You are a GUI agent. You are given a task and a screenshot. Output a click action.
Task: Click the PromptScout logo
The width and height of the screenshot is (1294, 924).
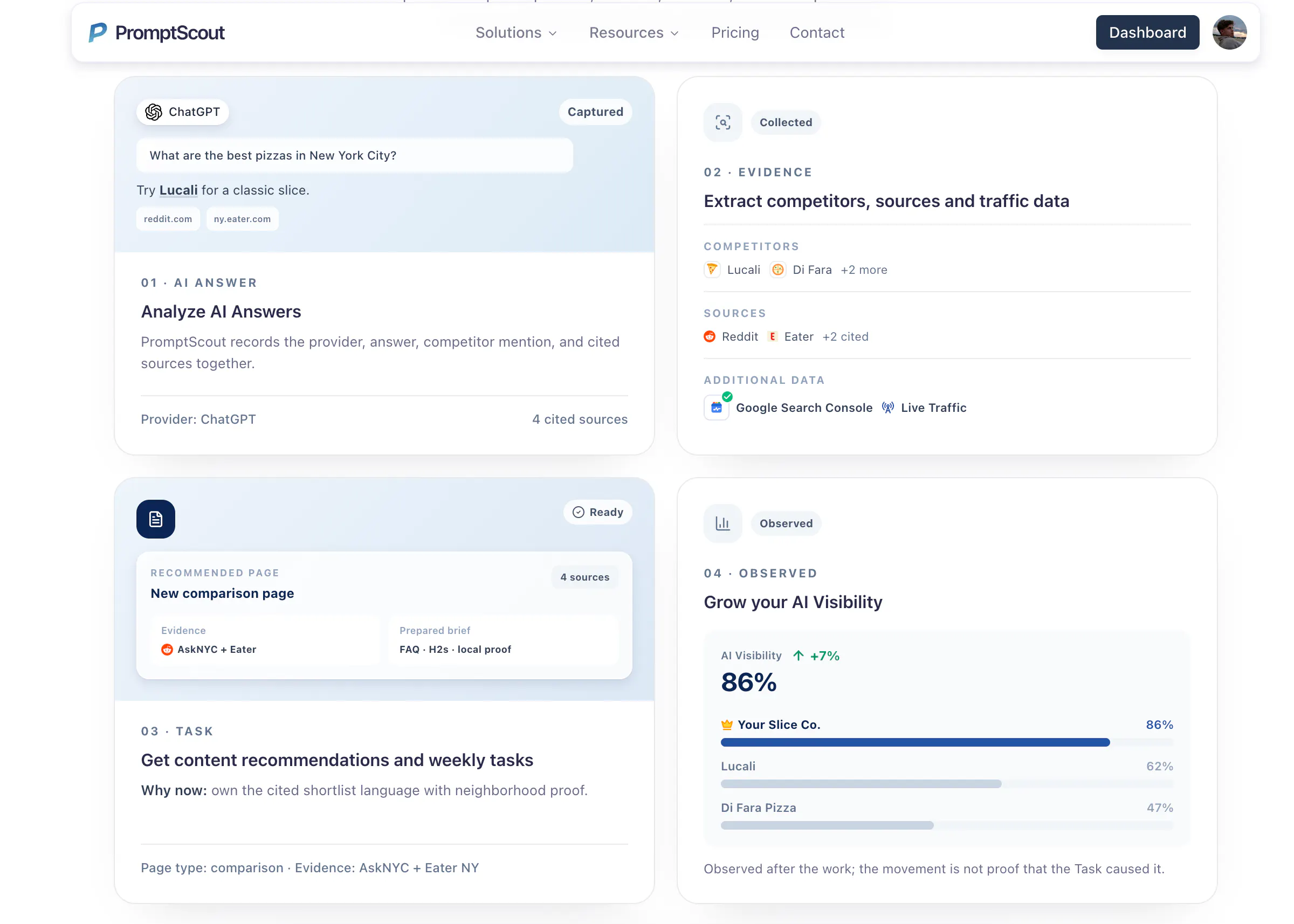(156, 32)
